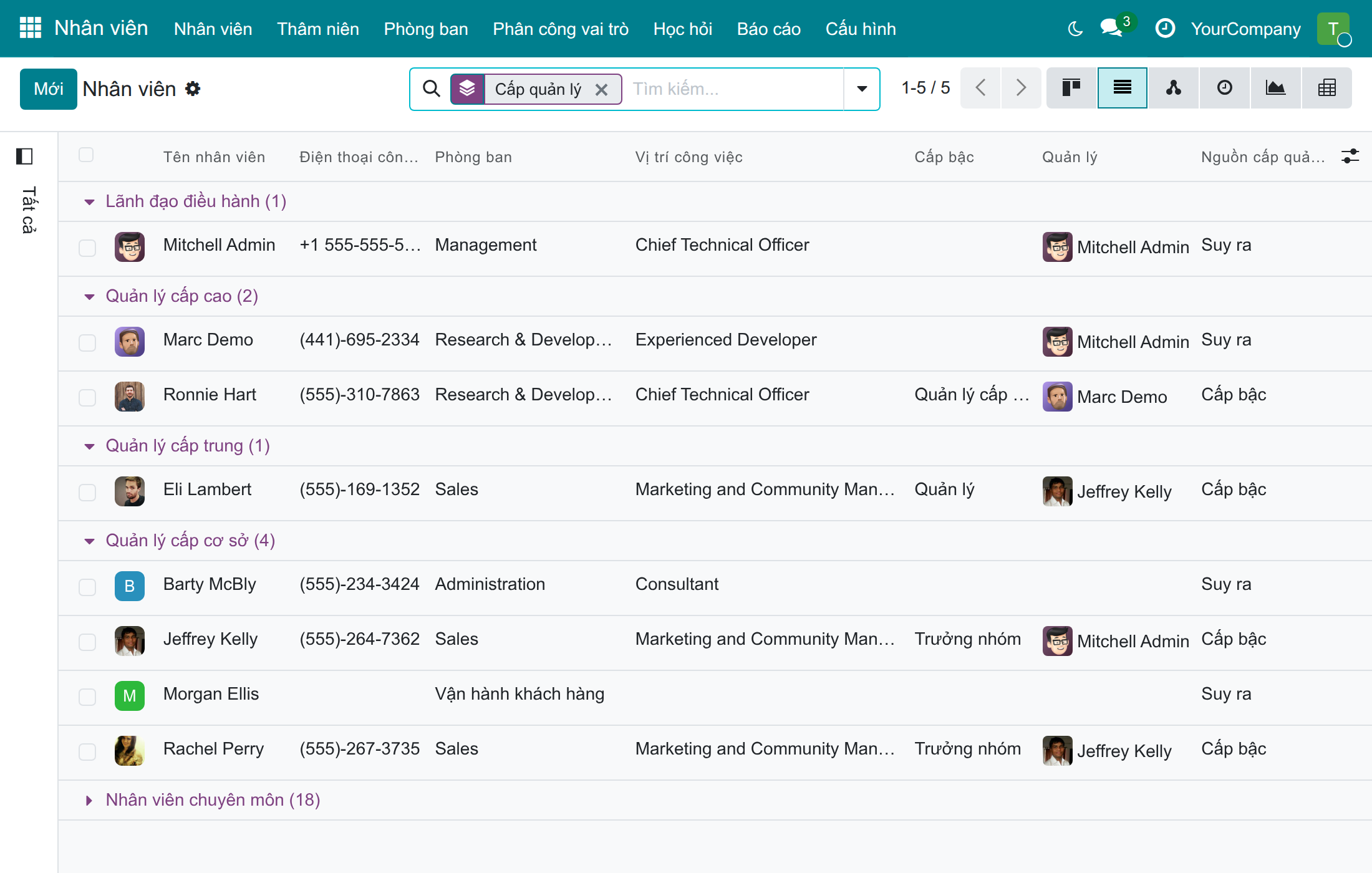
Task: Tick the checkbox for Marc Demo
Action: [x=87, y=342]
